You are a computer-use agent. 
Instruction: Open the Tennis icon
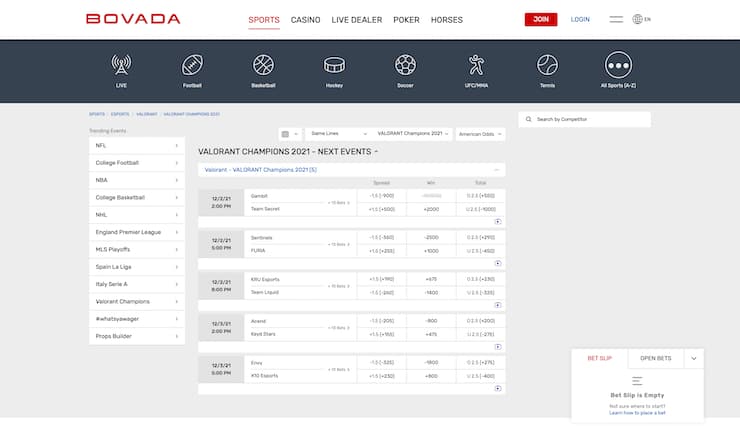(x=547, y=66)
